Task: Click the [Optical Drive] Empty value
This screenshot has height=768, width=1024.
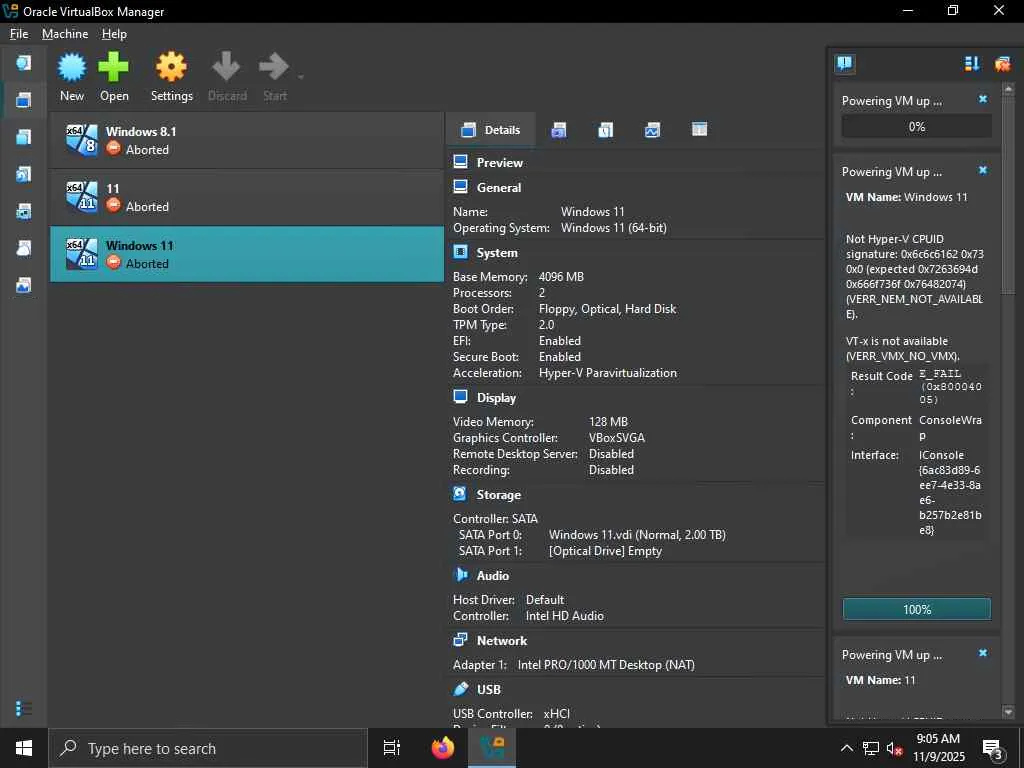Action: [x=605, y=551]
